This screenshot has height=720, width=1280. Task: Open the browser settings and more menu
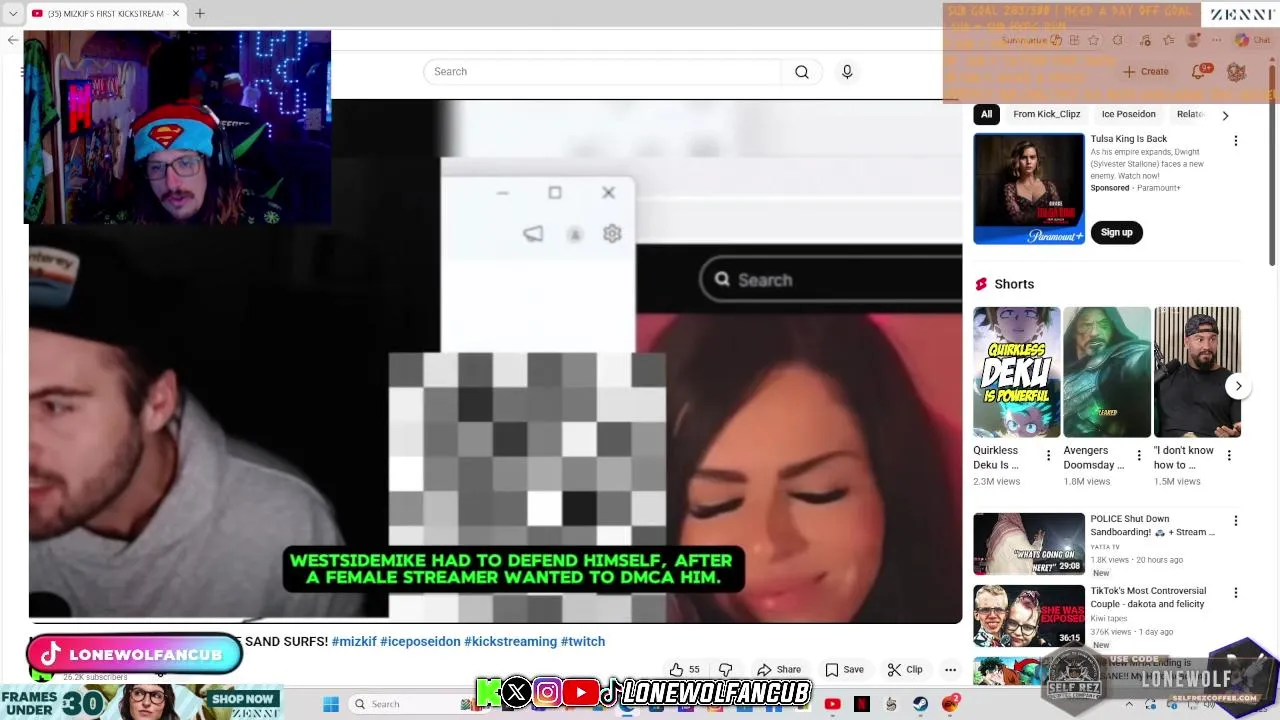pyautogui.click(x=1217, y=40)
